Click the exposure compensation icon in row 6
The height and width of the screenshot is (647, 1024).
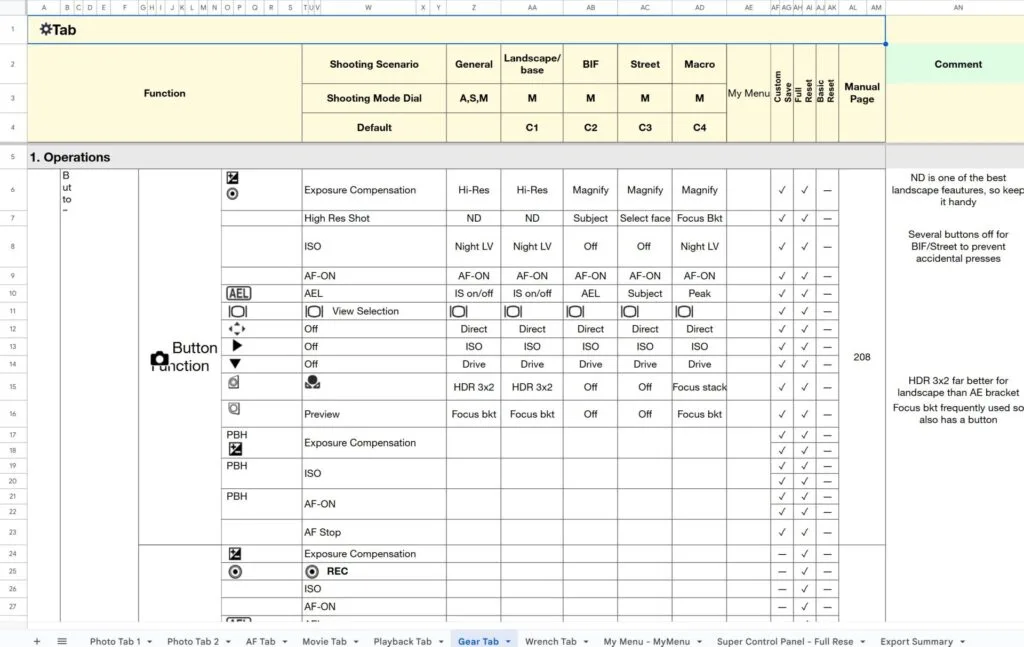coord(232,178)
